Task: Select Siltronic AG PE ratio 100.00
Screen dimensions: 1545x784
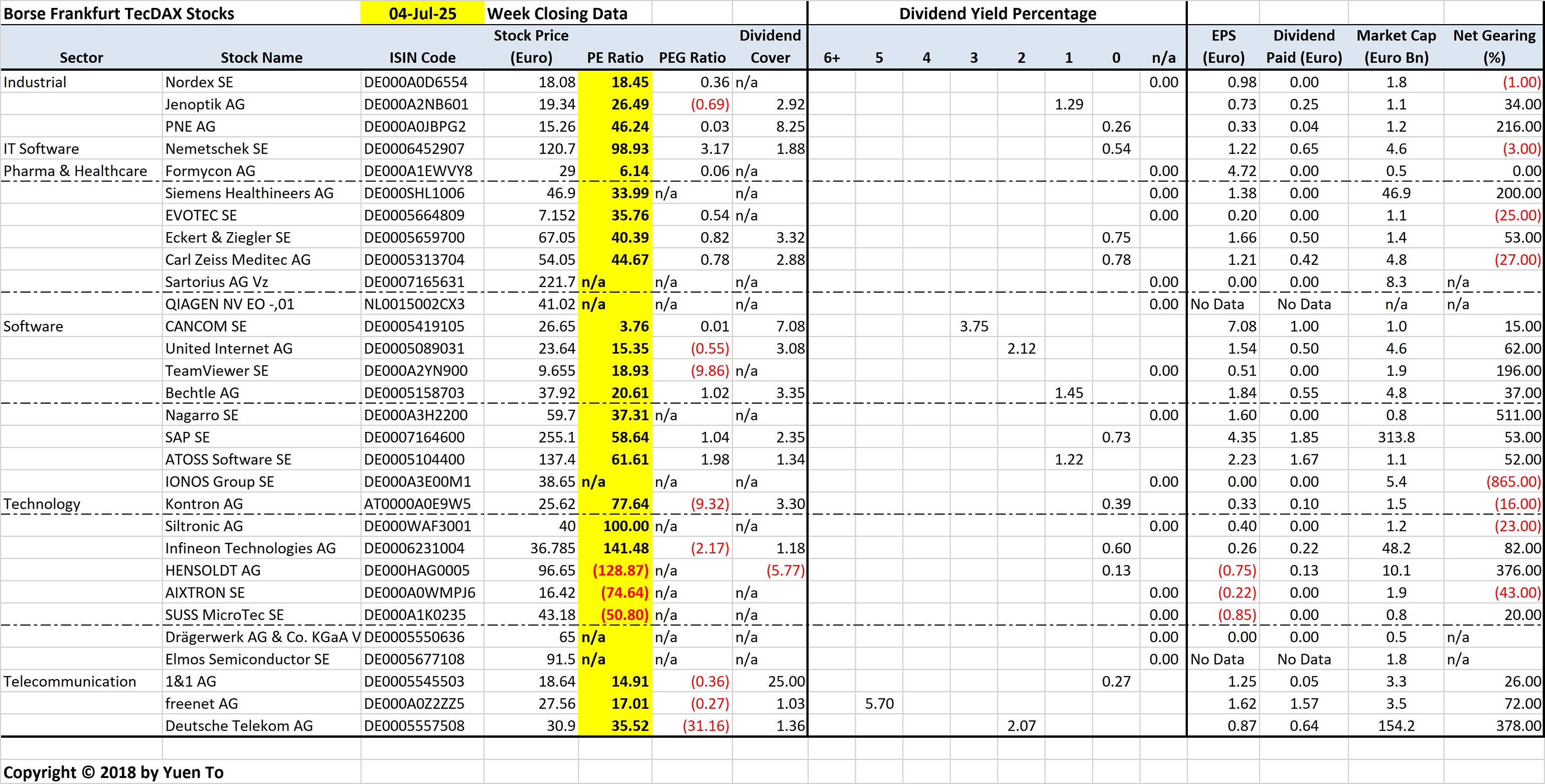Action: (615, 526)
